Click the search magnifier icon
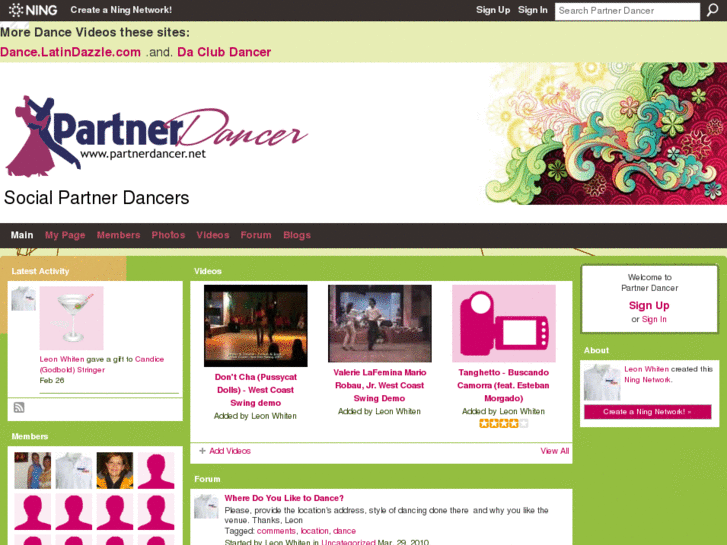727x545 pixels. tap(712, 10)
